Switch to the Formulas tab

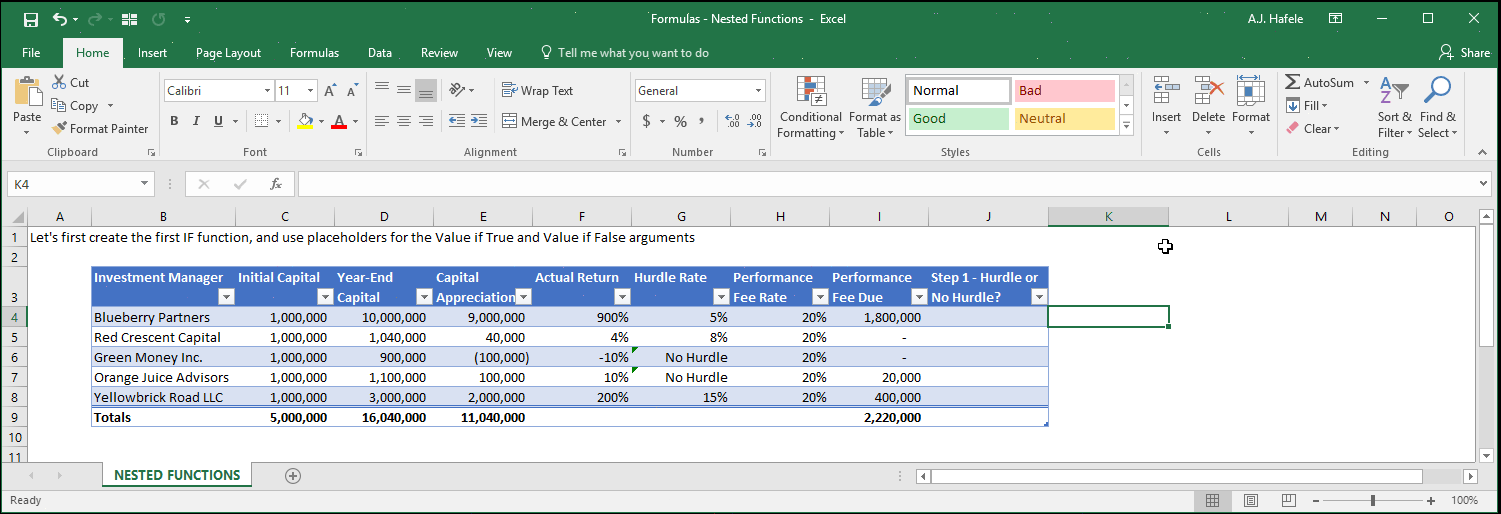pos(314,53)
